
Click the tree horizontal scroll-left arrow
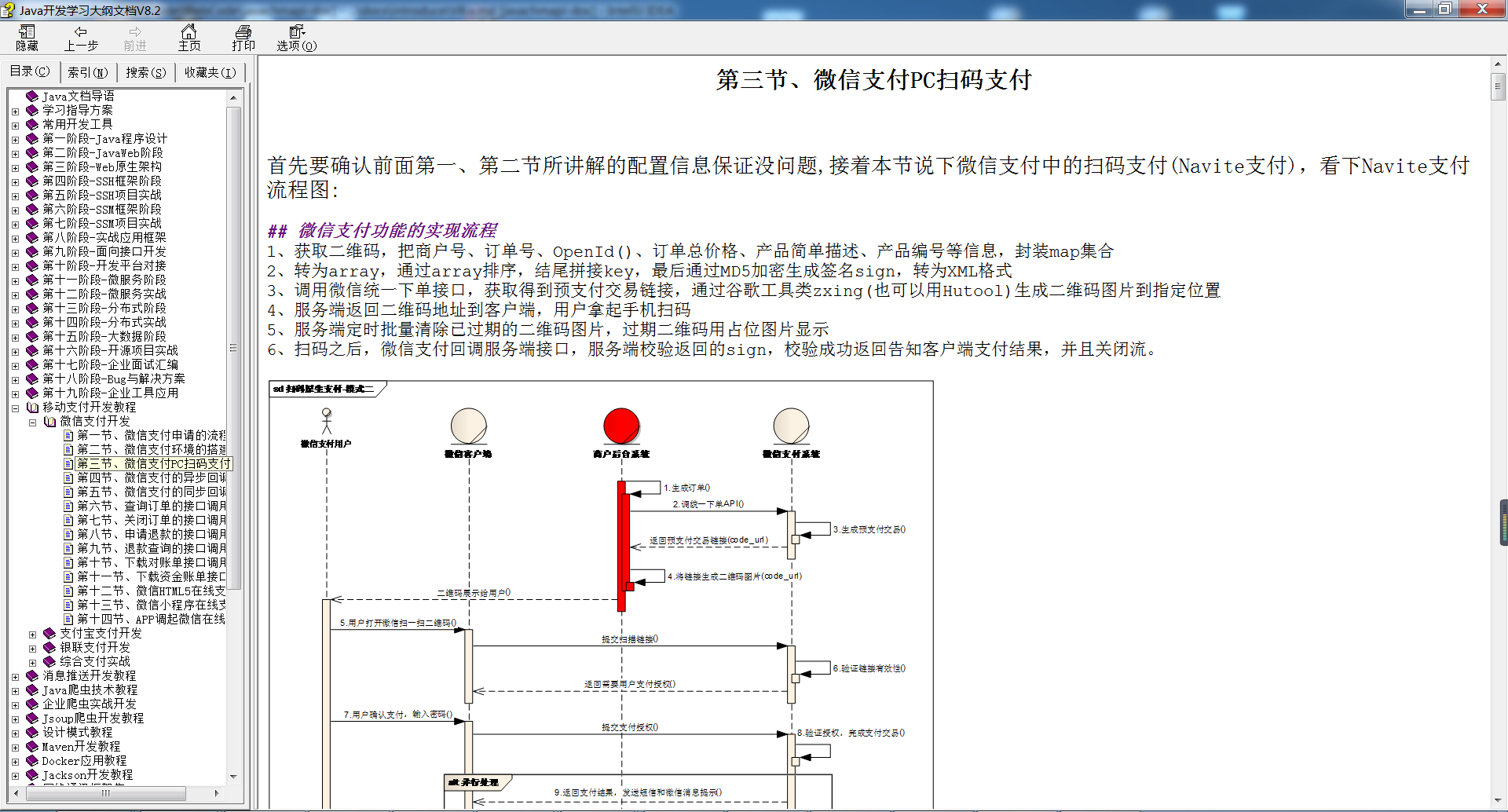click(16, 793)
